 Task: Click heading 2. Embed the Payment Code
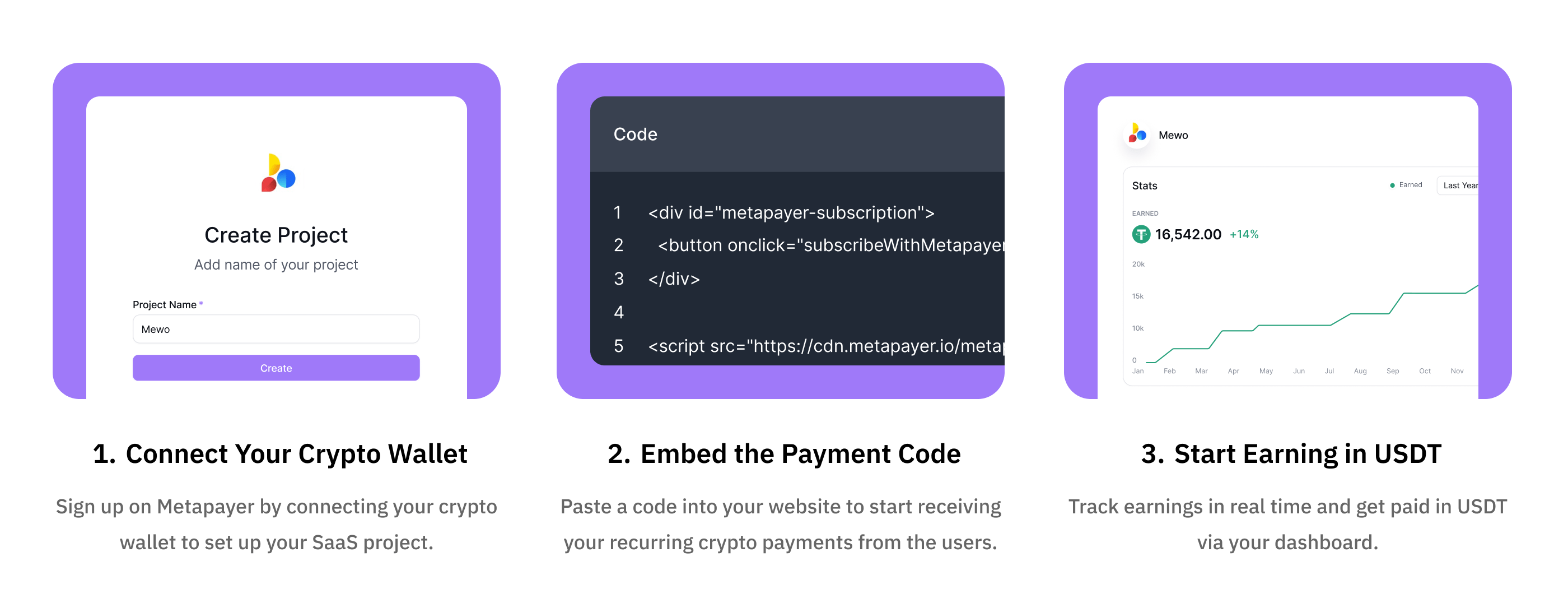click(x=784, y=455)
